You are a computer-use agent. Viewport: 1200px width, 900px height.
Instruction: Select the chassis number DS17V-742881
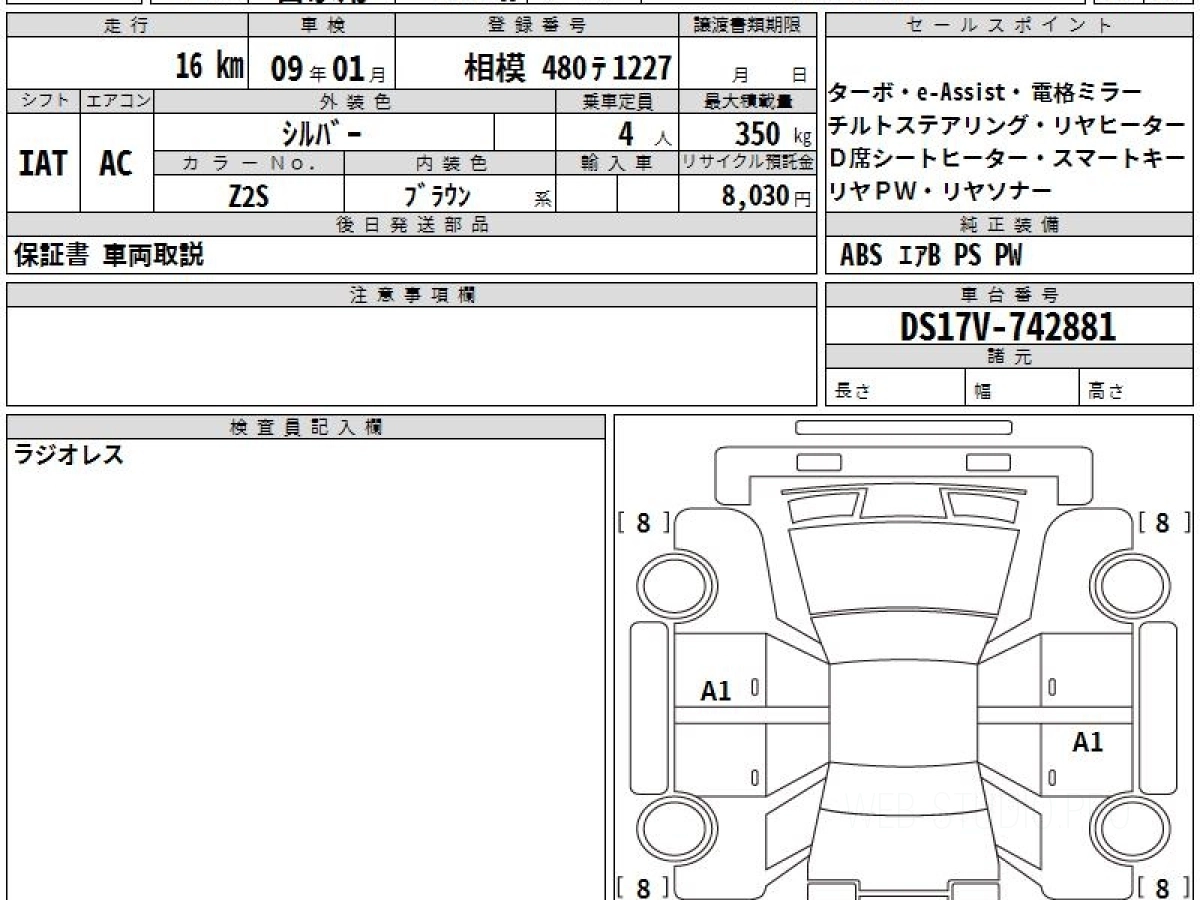pos(1008,326)
